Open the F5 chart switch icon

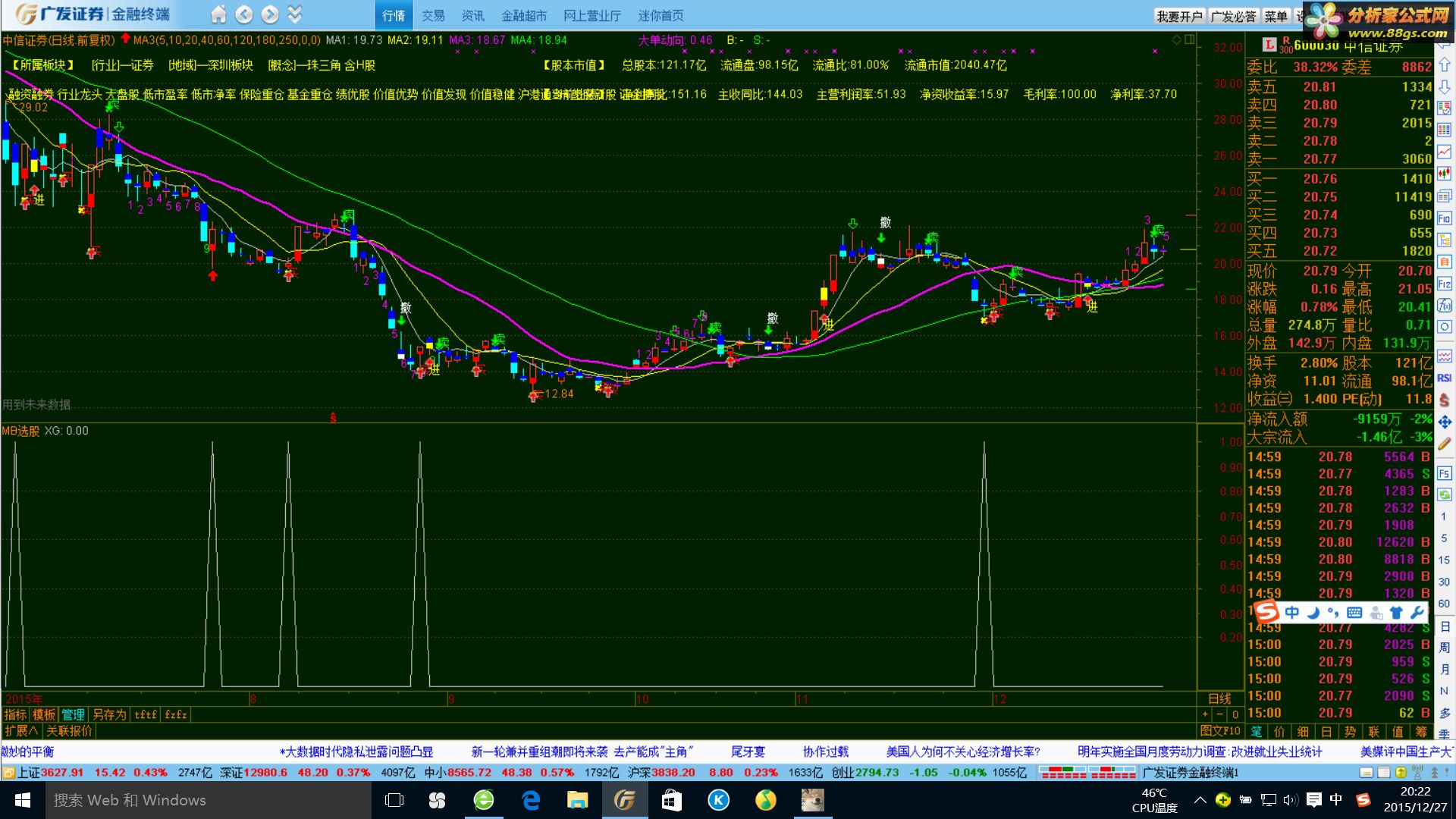click(1445, 473)
